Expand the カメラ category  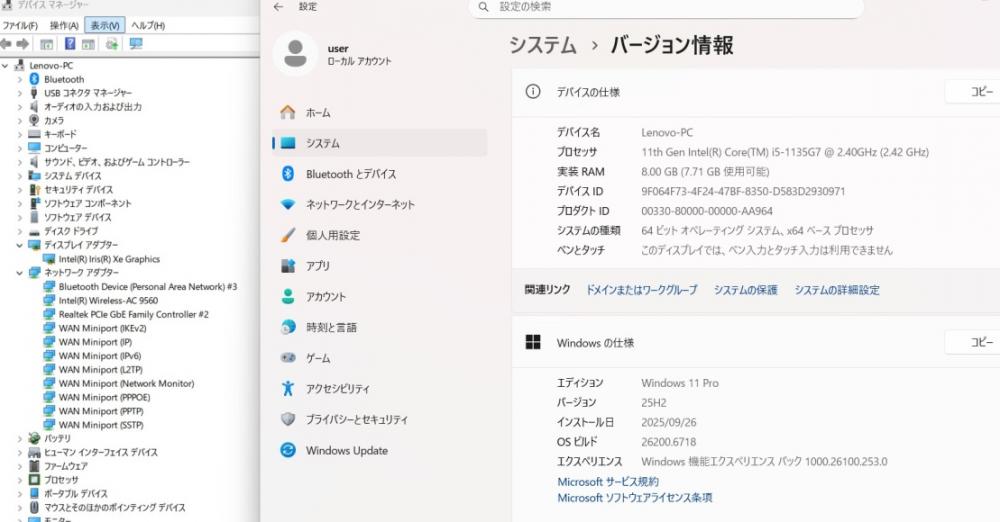click(x=20, y=121)
